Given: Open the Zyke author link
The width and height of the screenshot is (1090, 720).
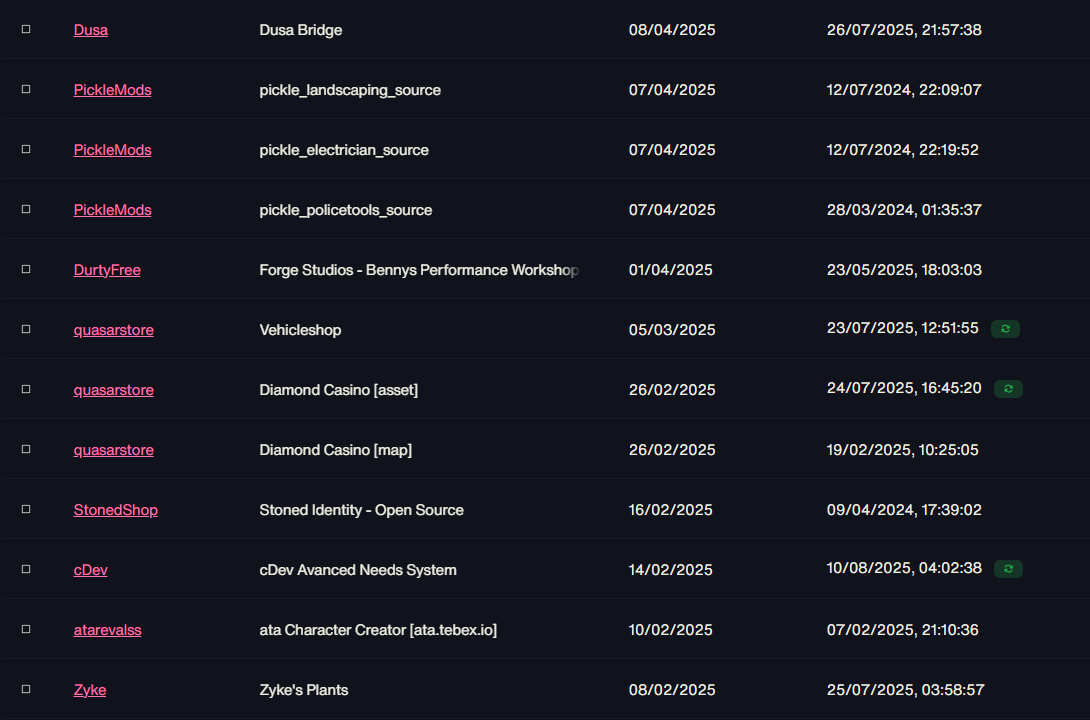Looking at the screenshot, I should 90,690.
